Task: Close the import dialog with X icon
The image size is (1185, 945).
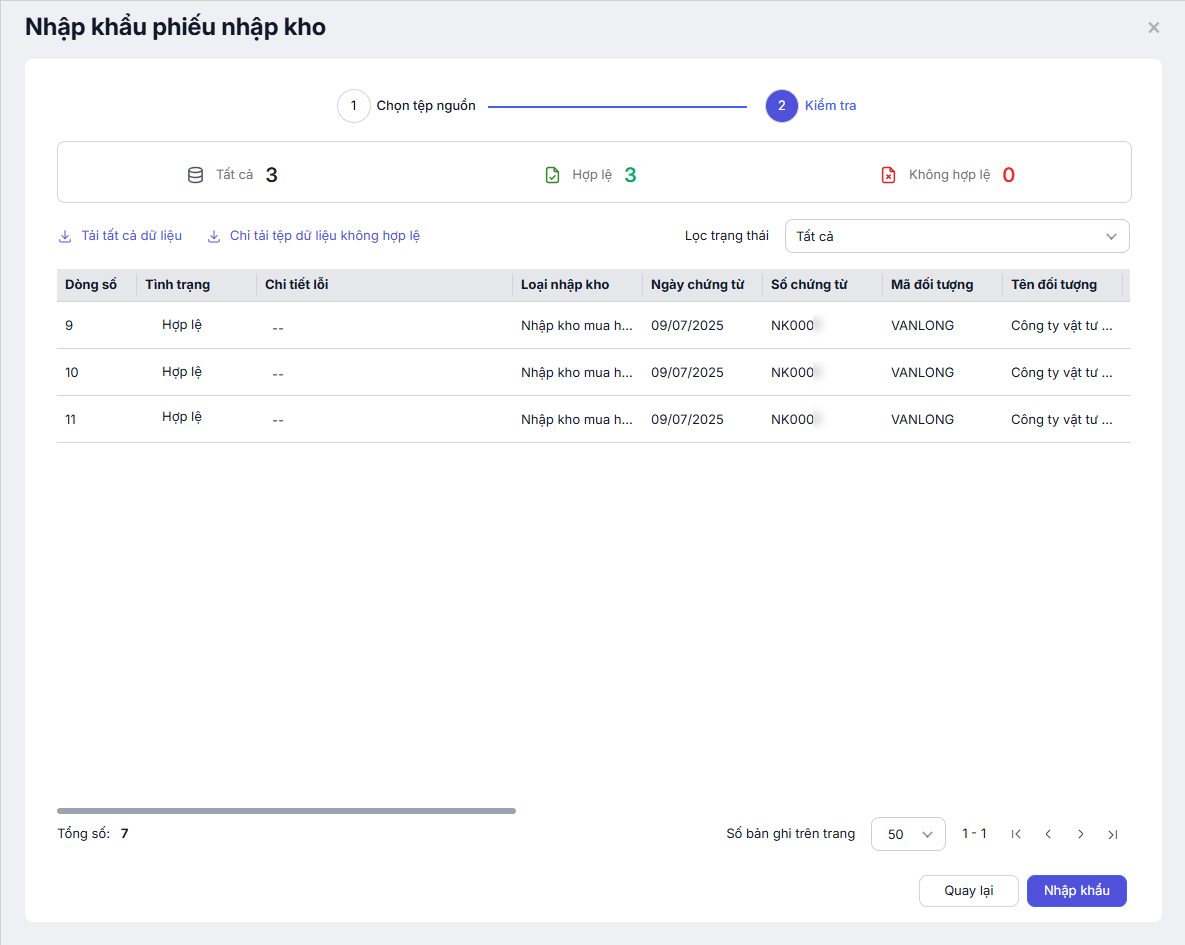Action: [1153, 28]
